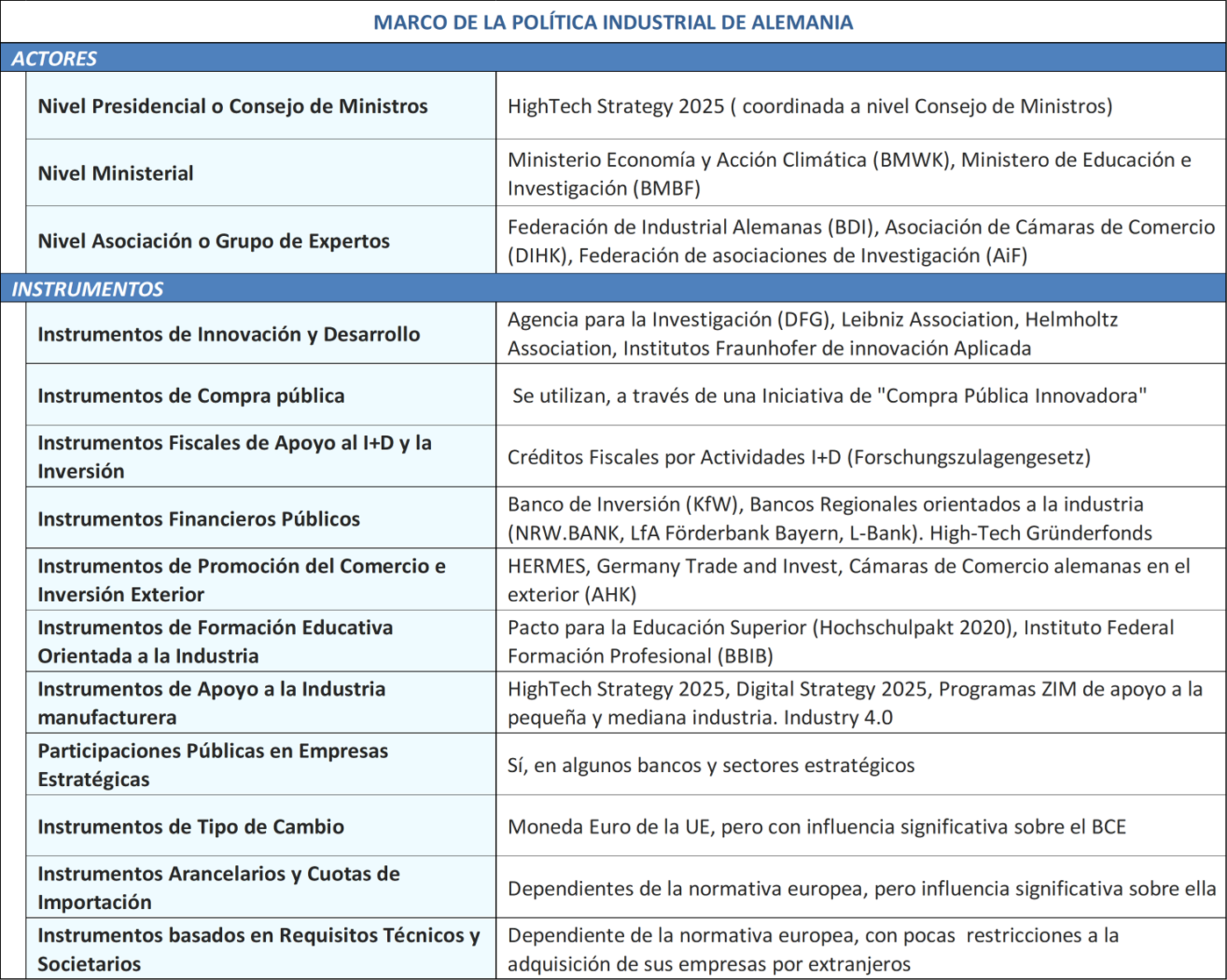Image resolution: width=1227 pixels, height=980 pixels.
Task: Click 'Nivel Asociación o Grupo de Expertos' cell
Action: tap(213, 241)
